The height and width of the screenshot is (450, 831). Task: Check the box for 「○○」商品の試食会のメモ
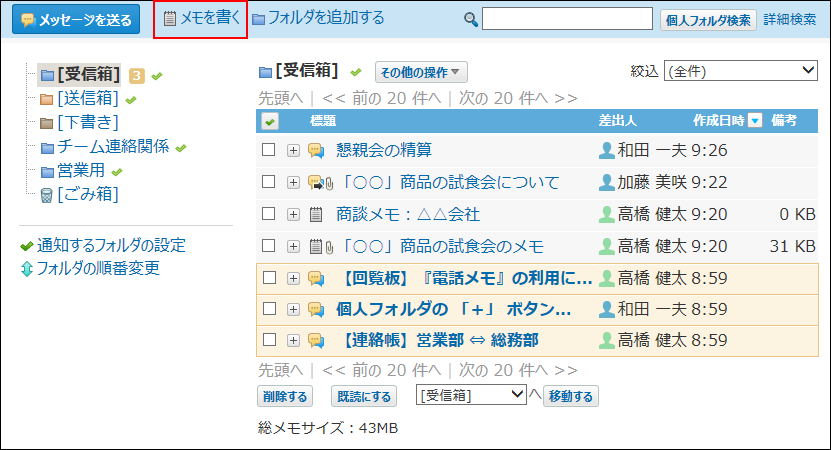(269, 245)
